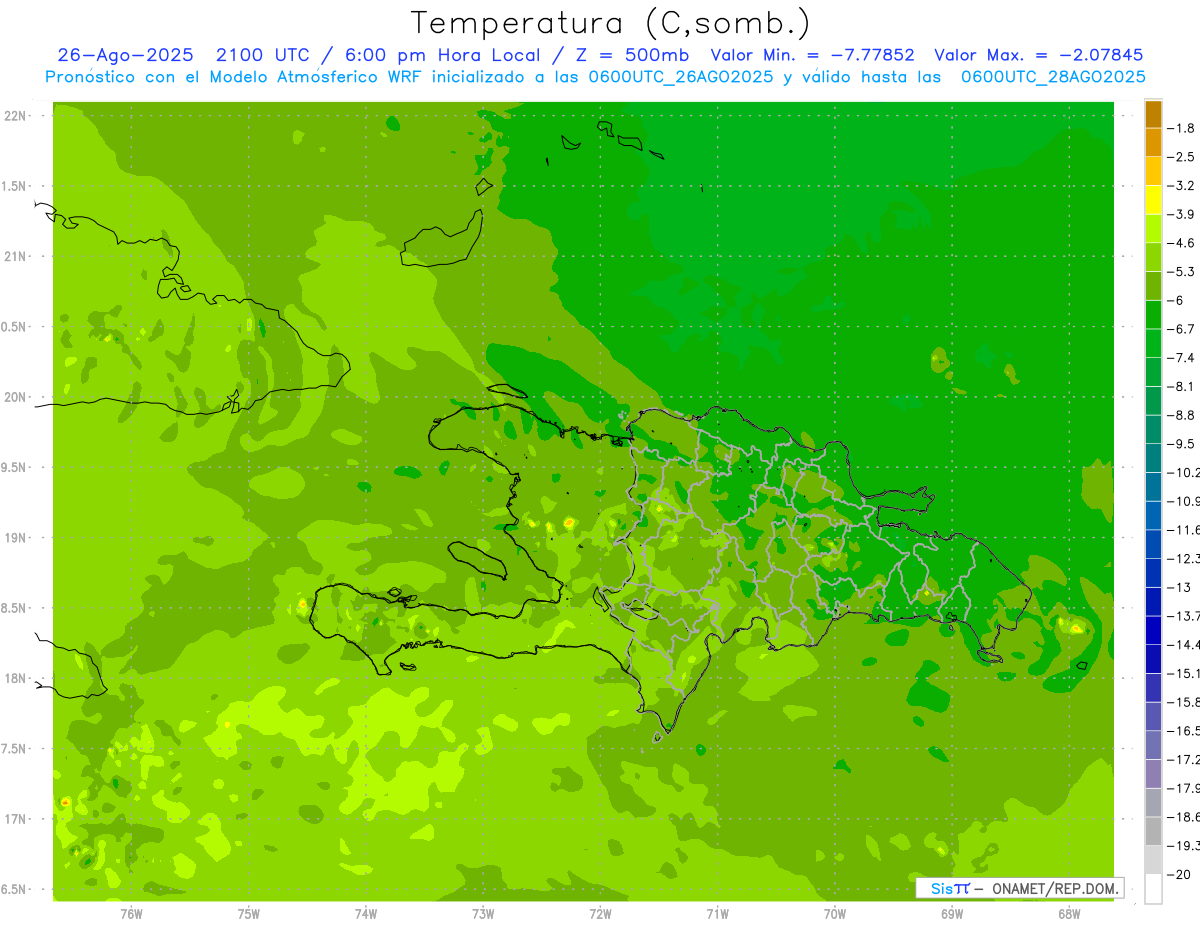
Task: Click the 20N latitude axis label
Action: click(x=15, y=397)
